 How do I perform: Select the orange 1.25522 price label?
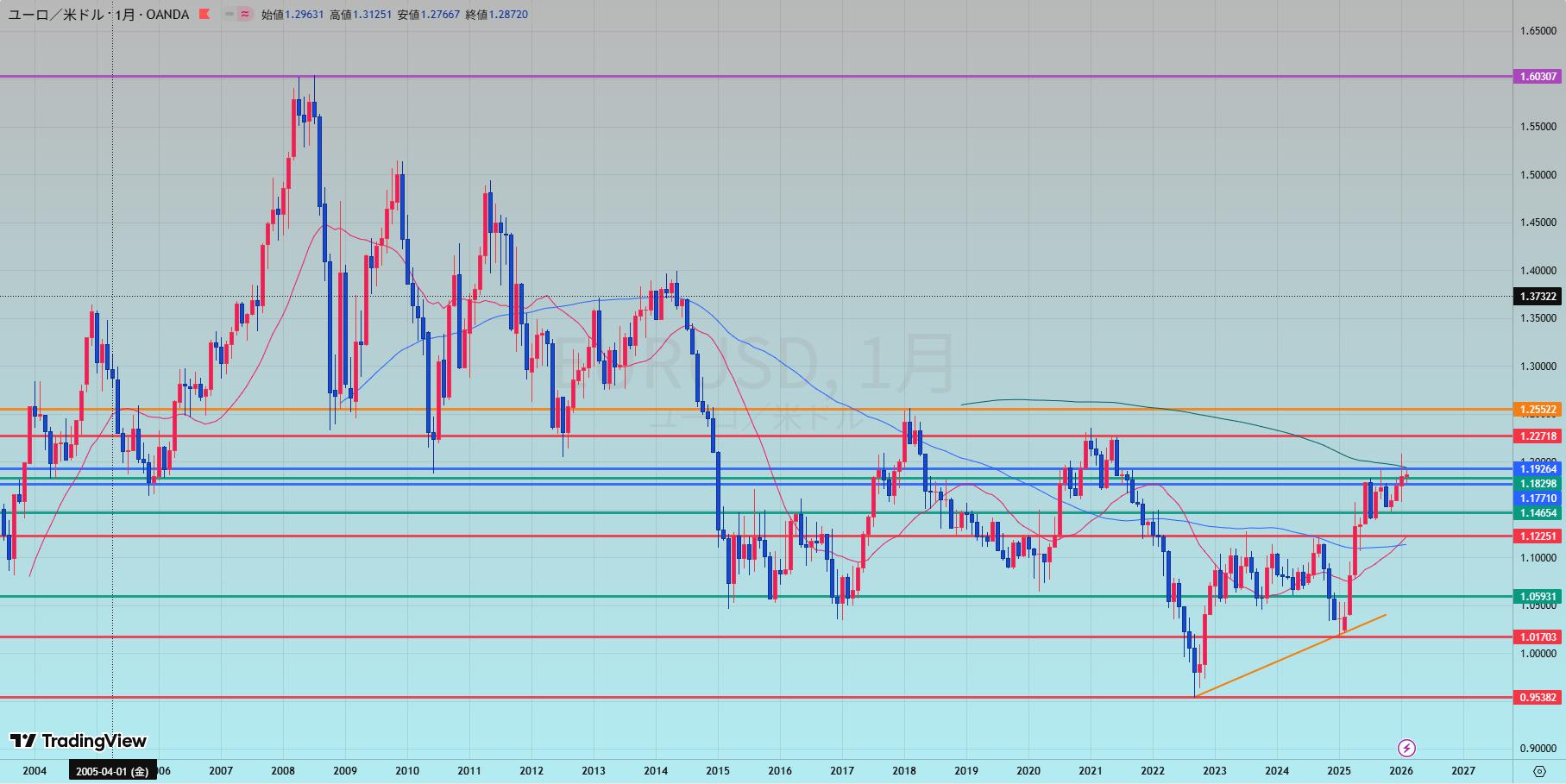coord(1538,410)
